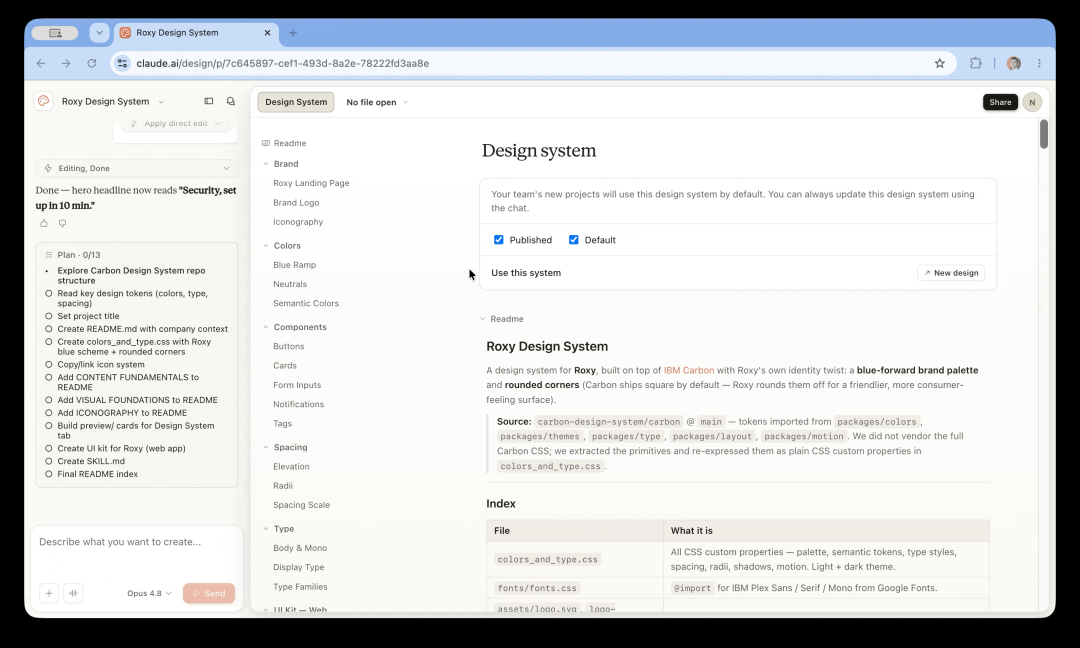Toggle the 'Set project title' plan item circle
Screen dimensions: 1080x648
tap(49, 316)
